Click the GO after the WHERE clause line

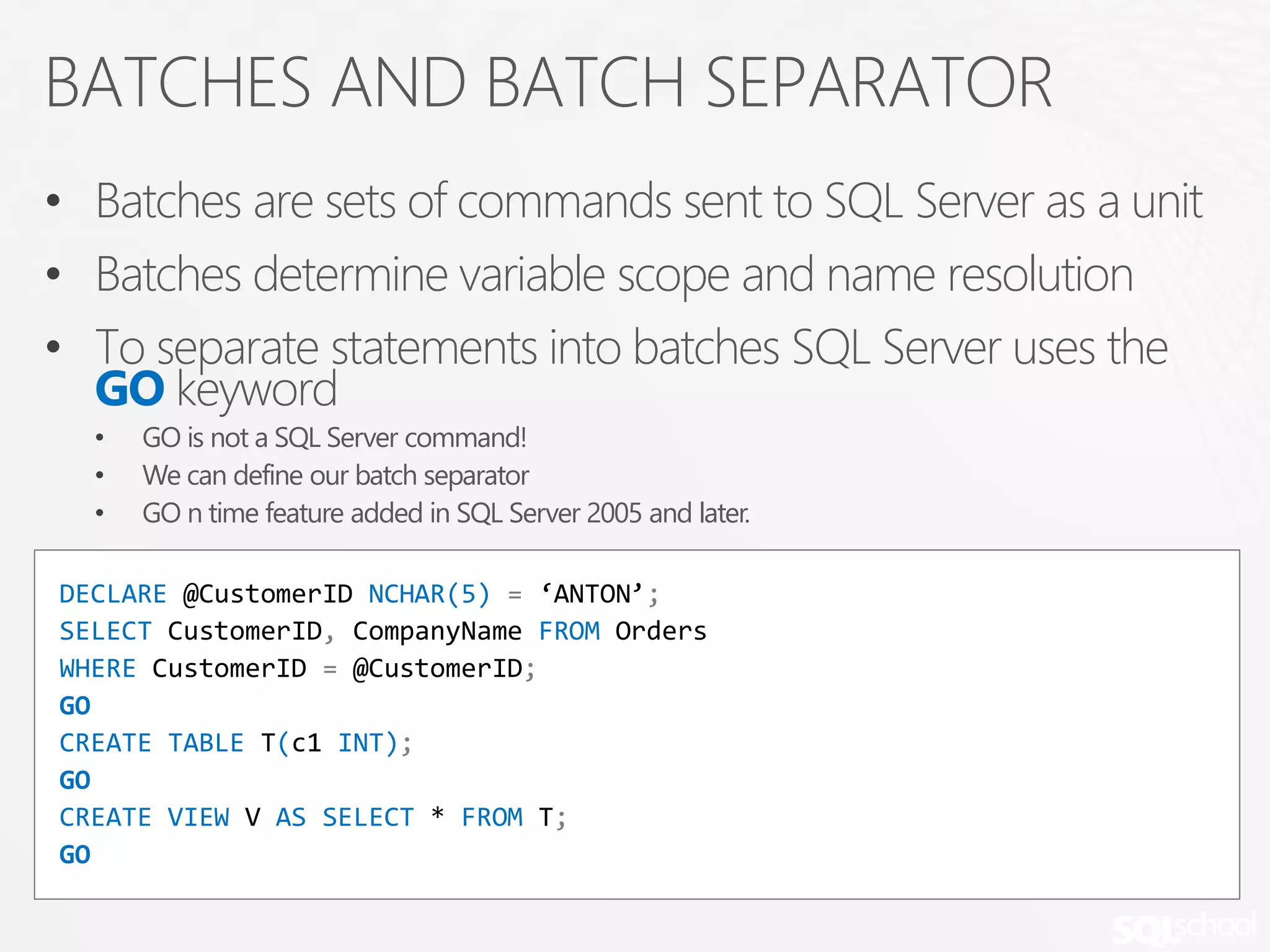75,706
